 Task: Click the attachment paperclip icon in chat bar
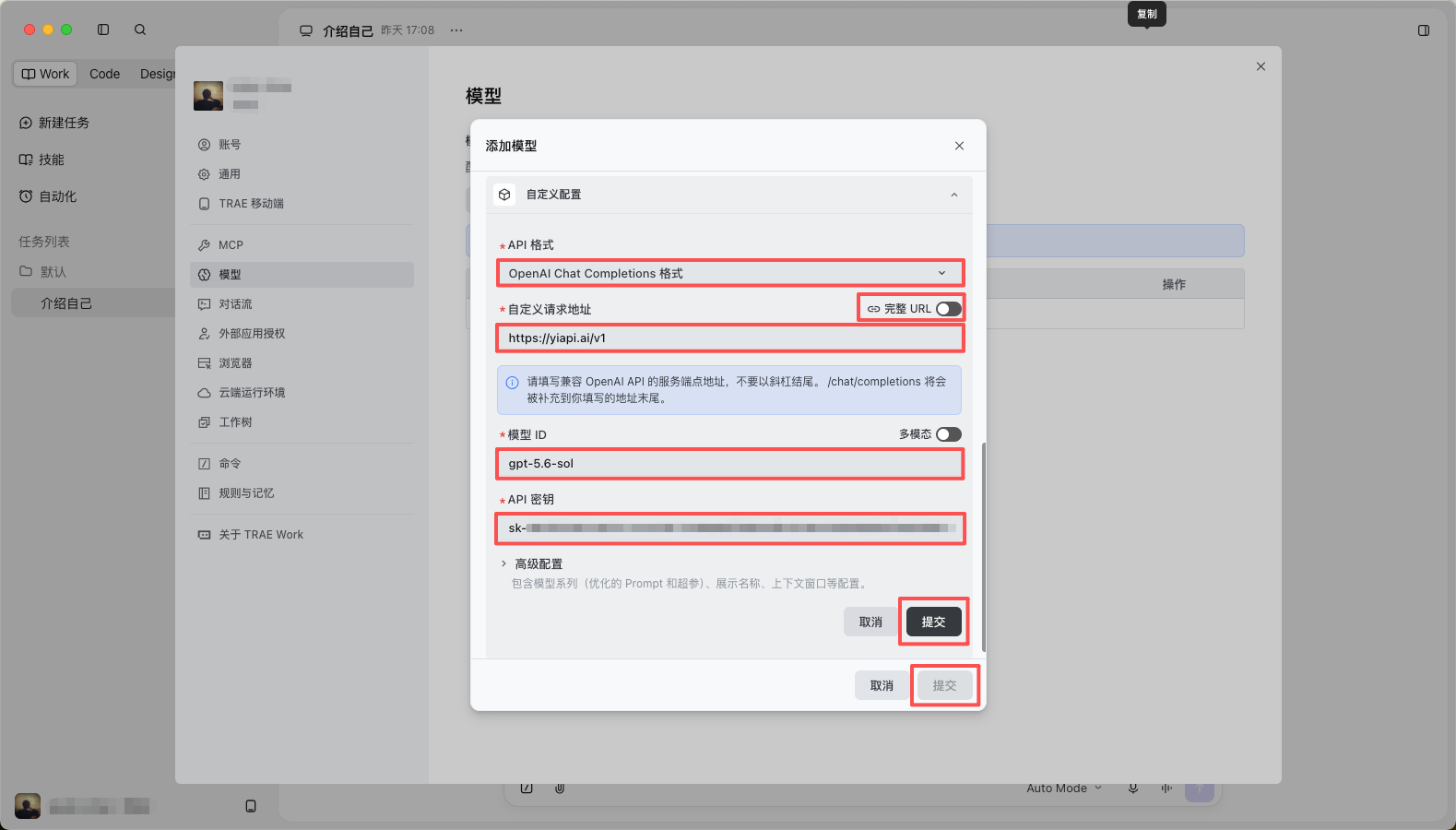(x=560, y=788)
